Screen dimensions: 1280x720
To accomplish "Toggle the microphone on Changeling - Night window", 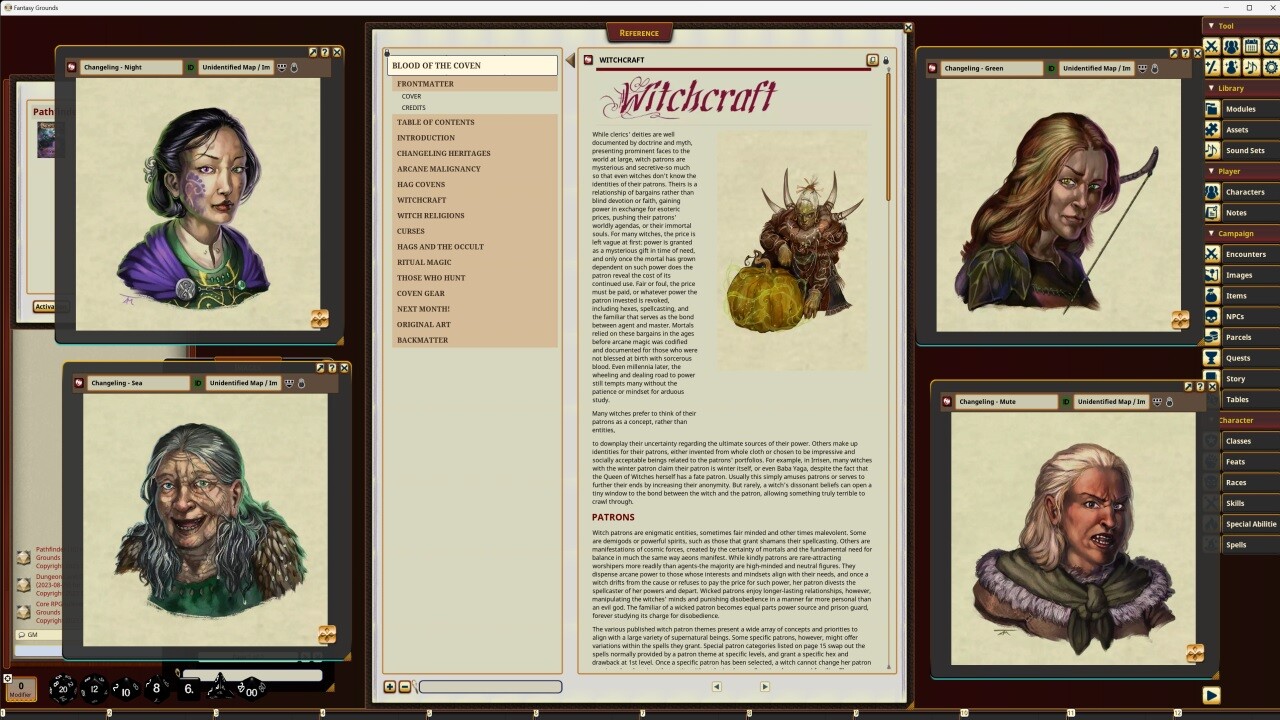I will coord(296,67).
